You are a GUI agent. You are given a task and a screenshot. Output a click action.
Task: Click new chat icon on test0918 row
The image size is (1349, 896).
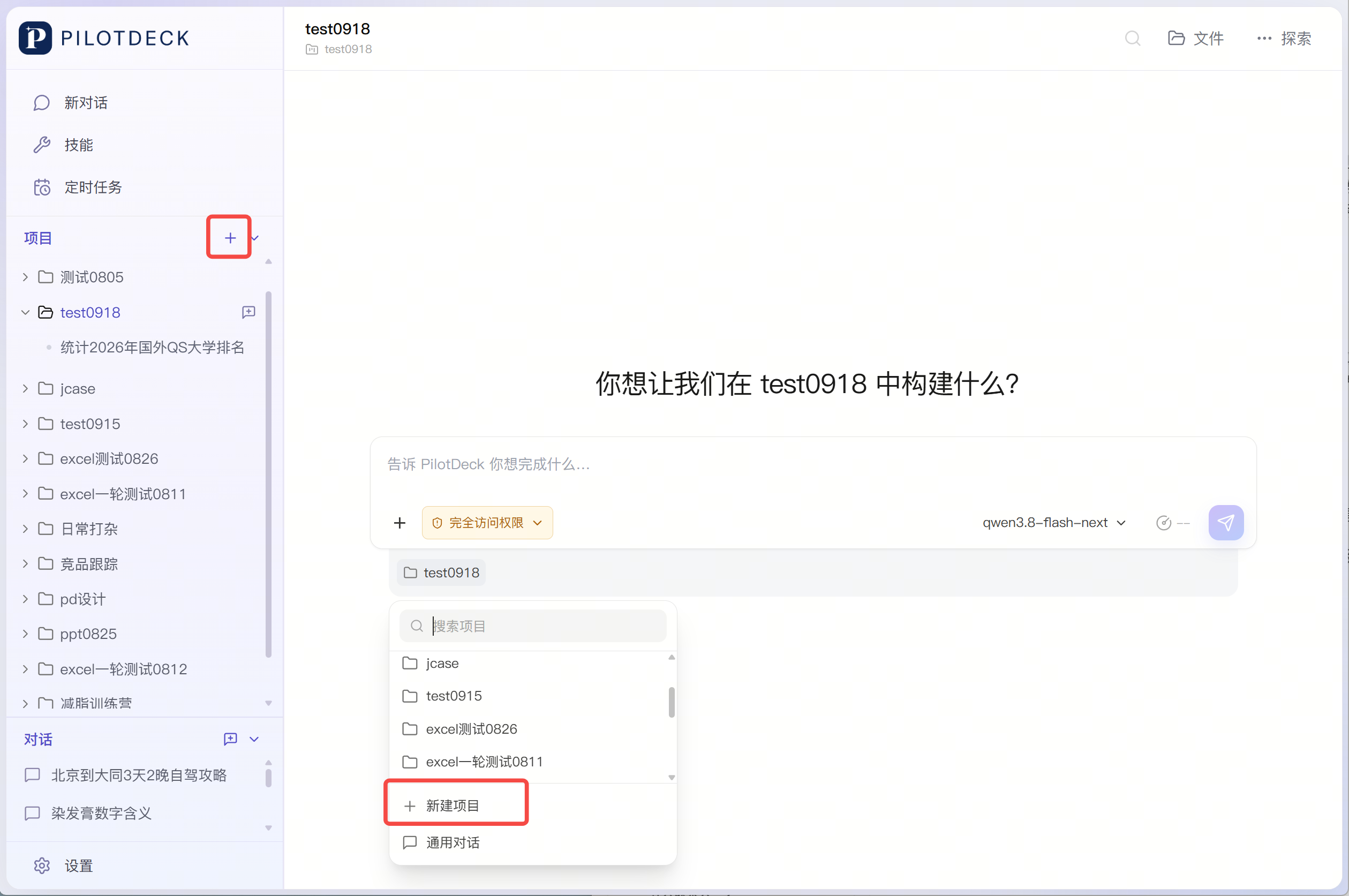click(x=248, y=312)
